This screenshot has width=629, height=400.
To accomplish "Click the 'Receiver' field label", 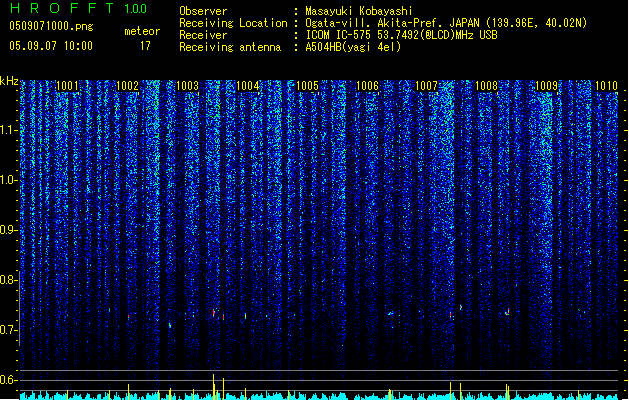I will [x=203, y=35].
